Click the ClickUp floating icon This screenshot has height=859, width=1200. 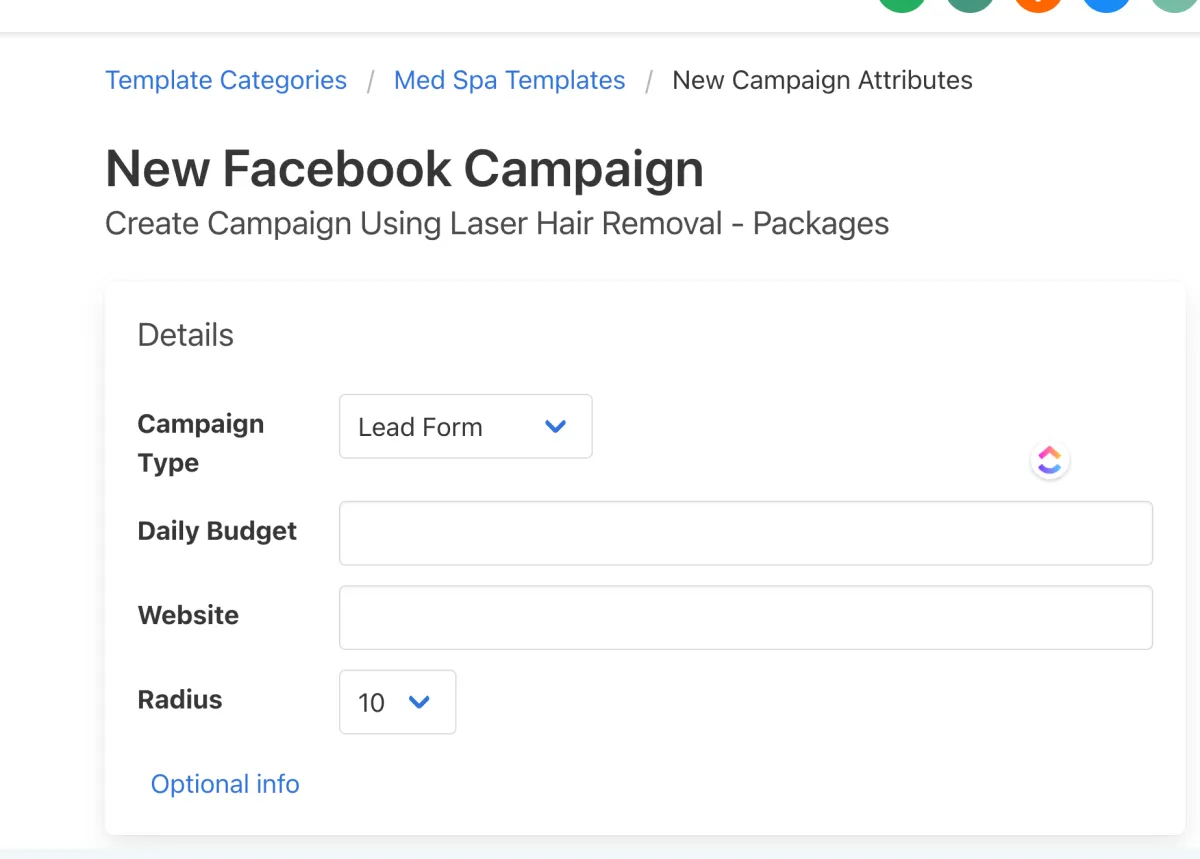pyautogui.click(x=1049, y=460)
